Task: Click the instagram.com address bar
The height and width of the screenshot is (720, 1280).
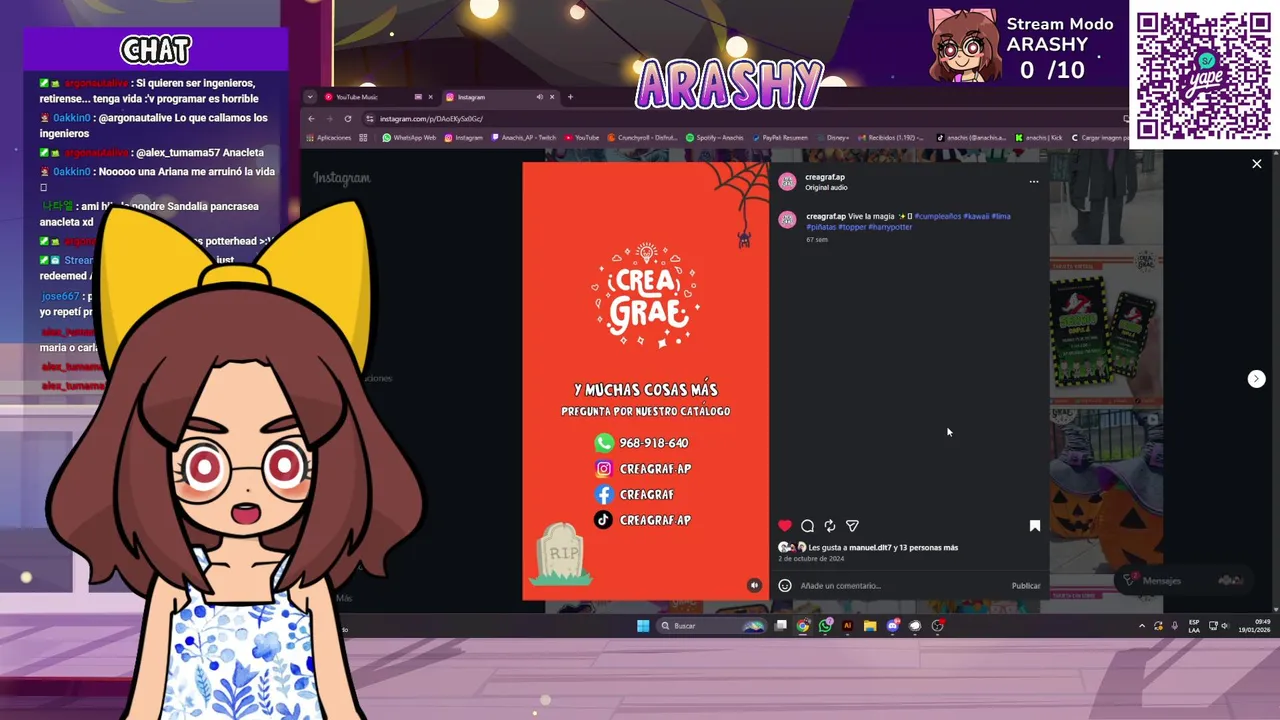Action: pyautogui.click(x=740, y=119)
